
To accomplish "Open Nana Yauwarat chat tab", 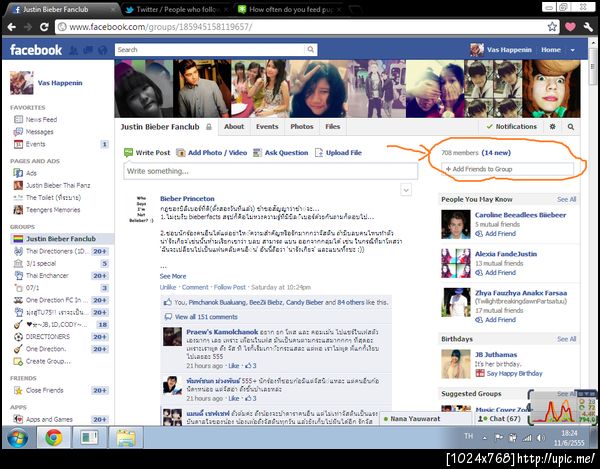I will tap(426, 419).
